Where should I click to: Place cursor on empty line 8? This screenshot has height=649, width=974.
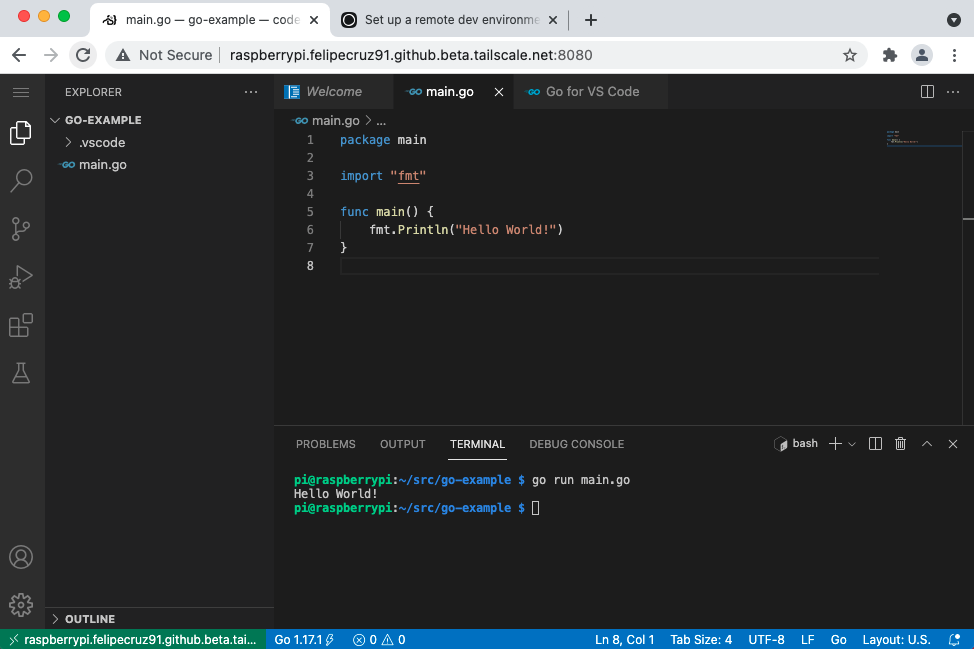coord(609,266)
